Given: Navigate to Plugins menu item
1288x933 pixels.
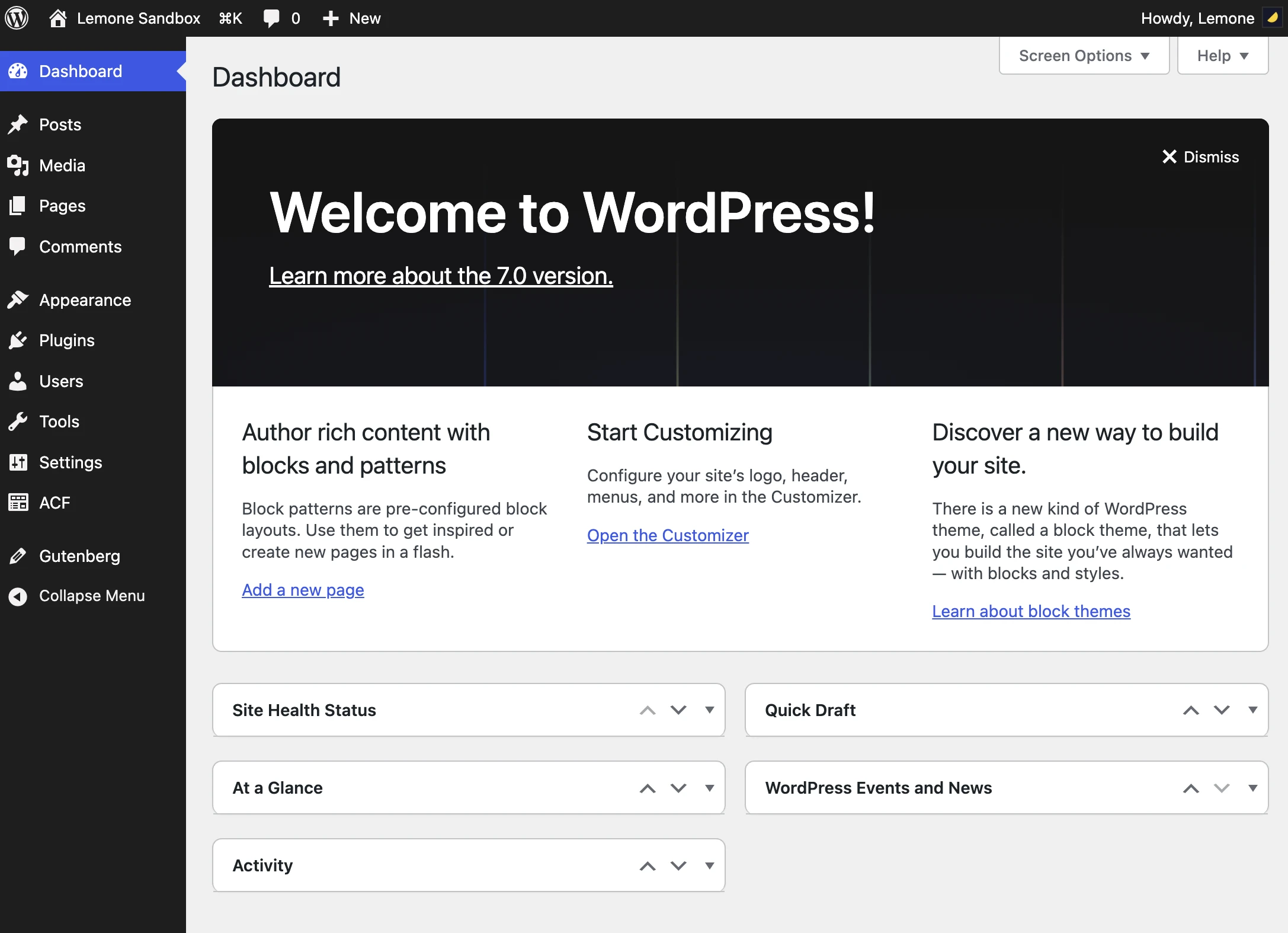Looking at the screenshot, I should (93, 340).
